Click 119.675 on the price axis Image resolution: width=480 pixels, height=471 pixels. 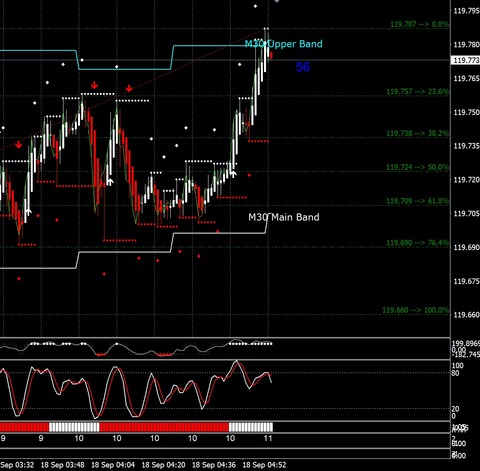(466, 281)
